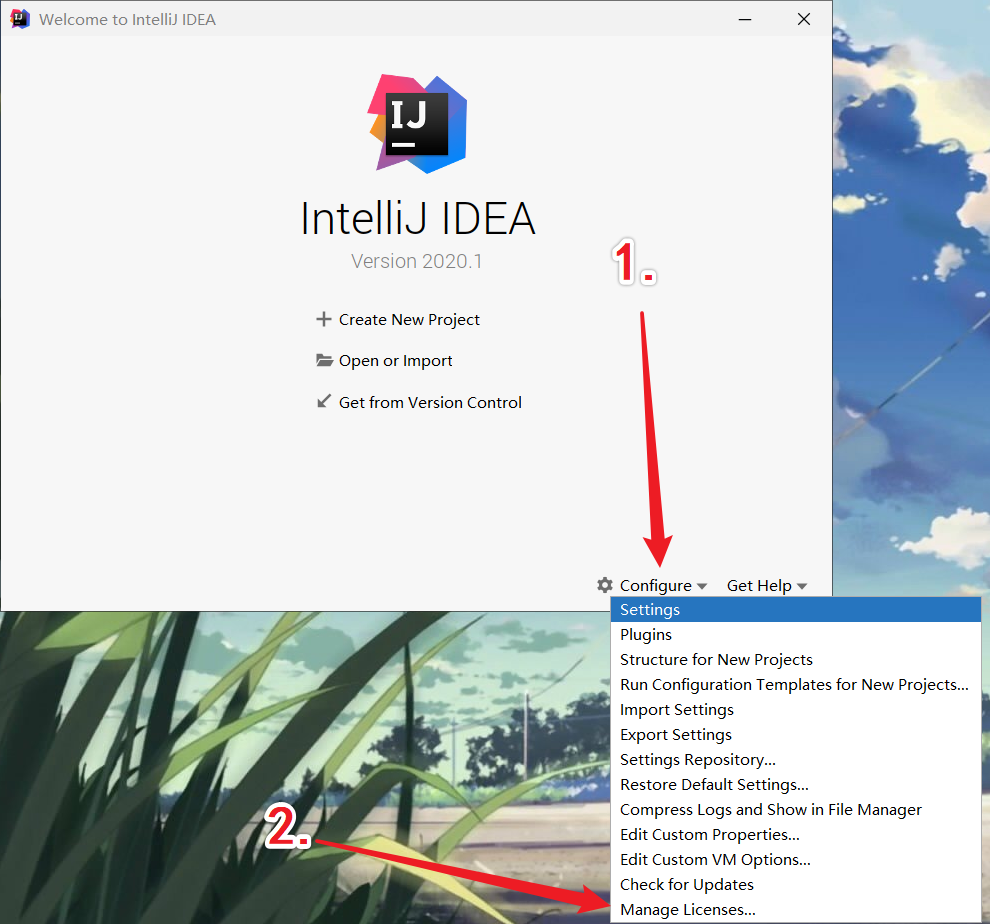Choose Restore Default Settings
The height and width of the screenshot is (924, 990).
(x=796, y=784)
